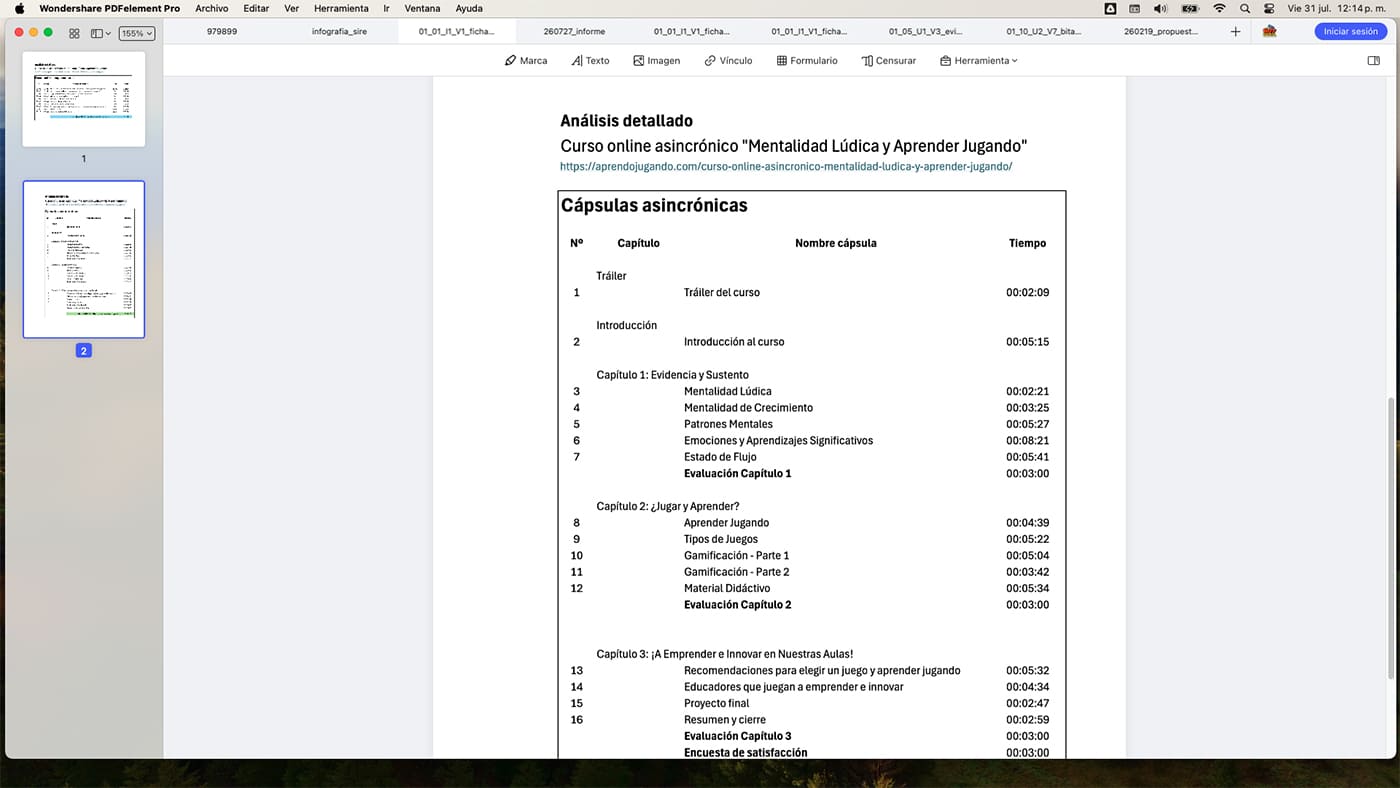The height and width of the screenshot is (788, 1400).
Task: Click the 00:08:21 time value
Action: [1027, 441]
